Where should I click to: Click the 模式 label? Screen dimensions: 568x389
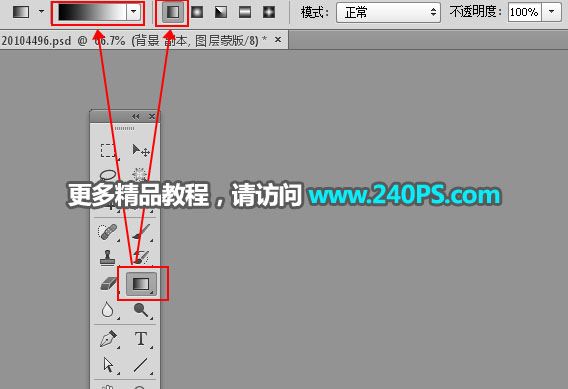(314, 13)
